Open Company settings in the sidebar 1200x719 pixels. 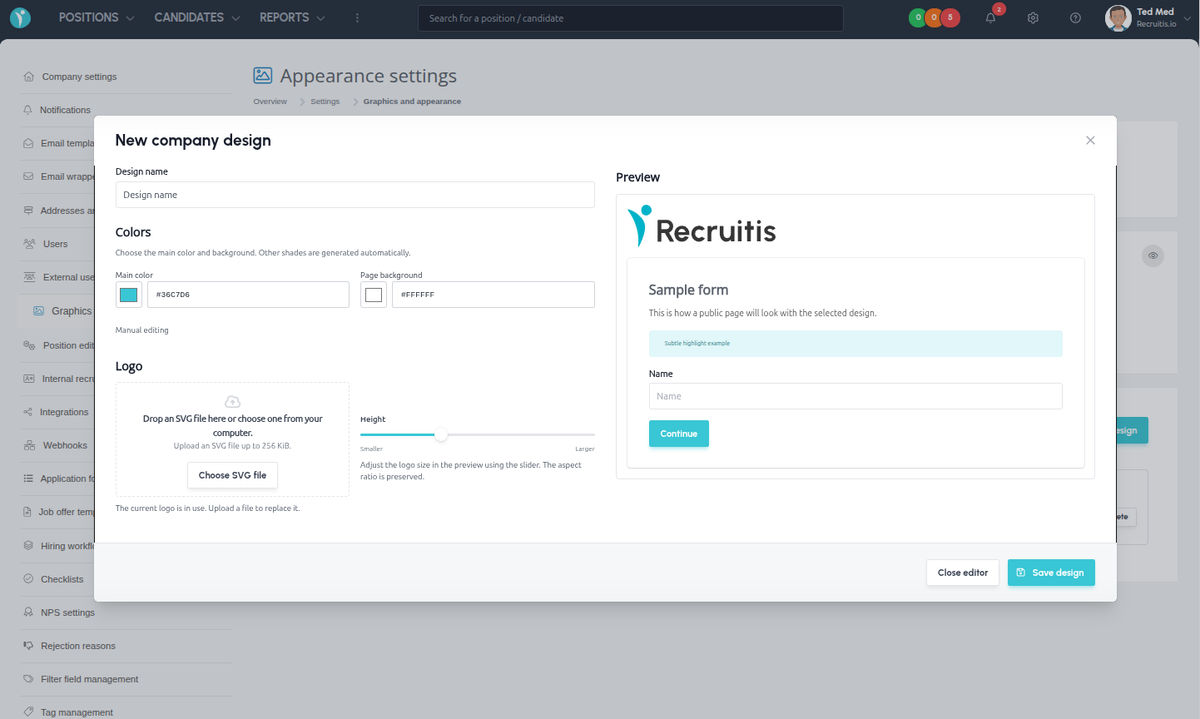click(x=79, y=76)
